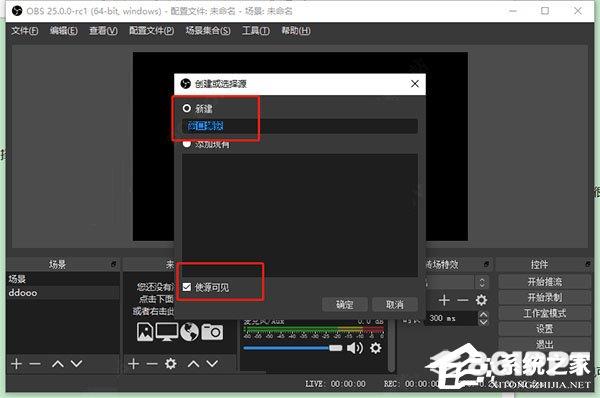Click the browser globe source icon
The width and height of the screenshot is (600, 398).
[x=189, y=332]
